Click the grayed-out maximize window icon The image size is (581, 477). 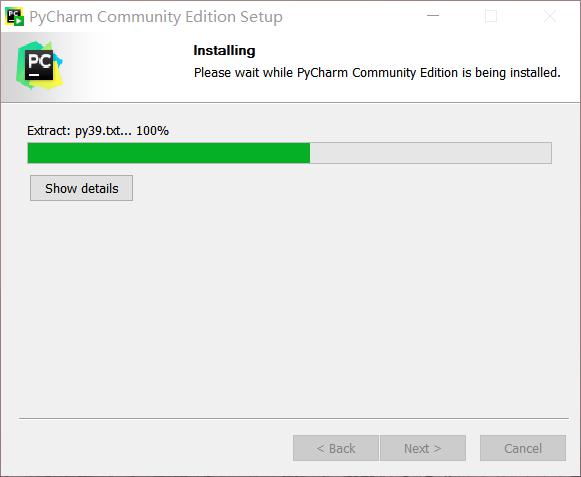(491, 16)
